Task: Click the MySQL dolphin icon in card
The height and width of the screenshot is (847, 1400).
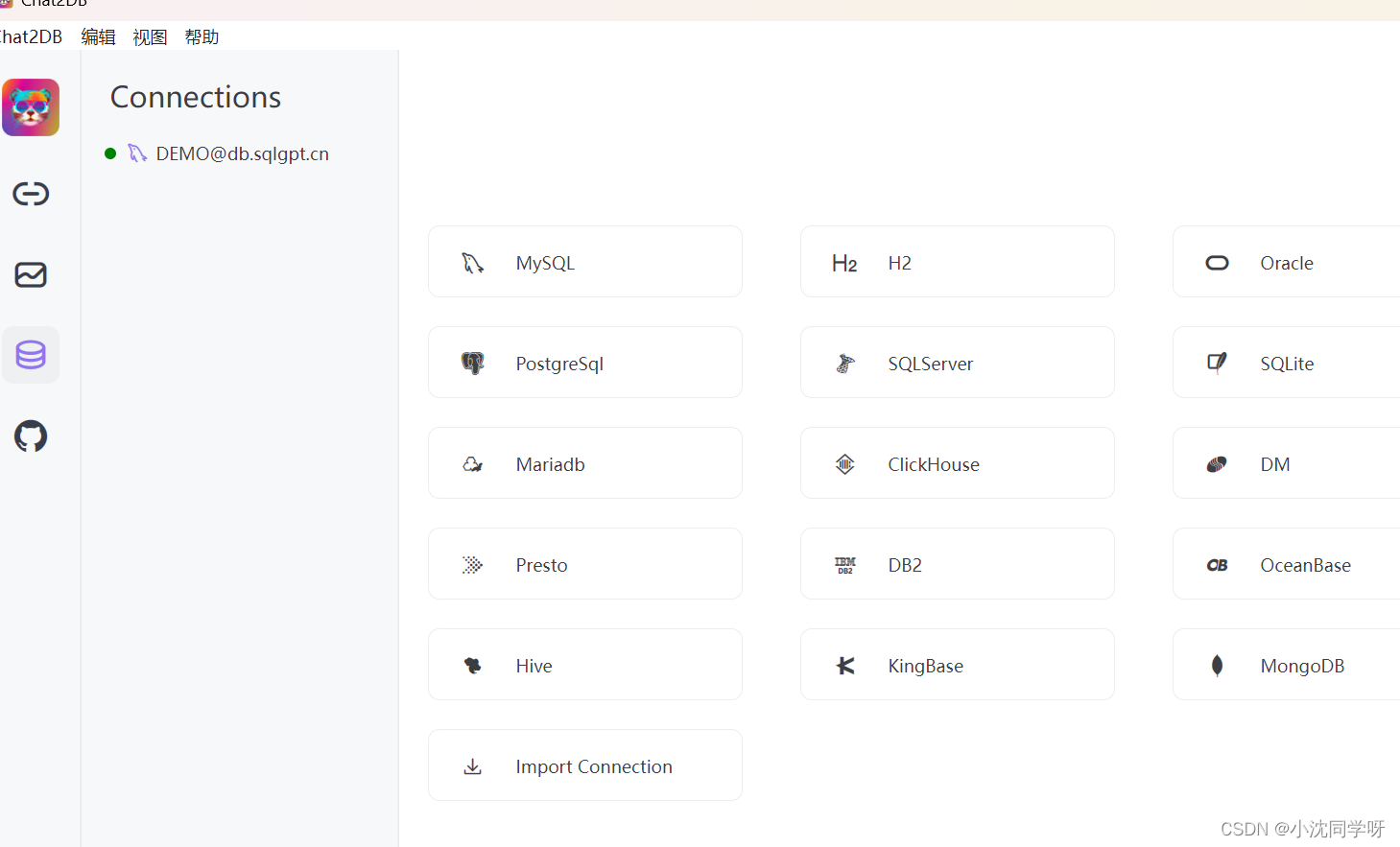Action: (x=473, y=263)
